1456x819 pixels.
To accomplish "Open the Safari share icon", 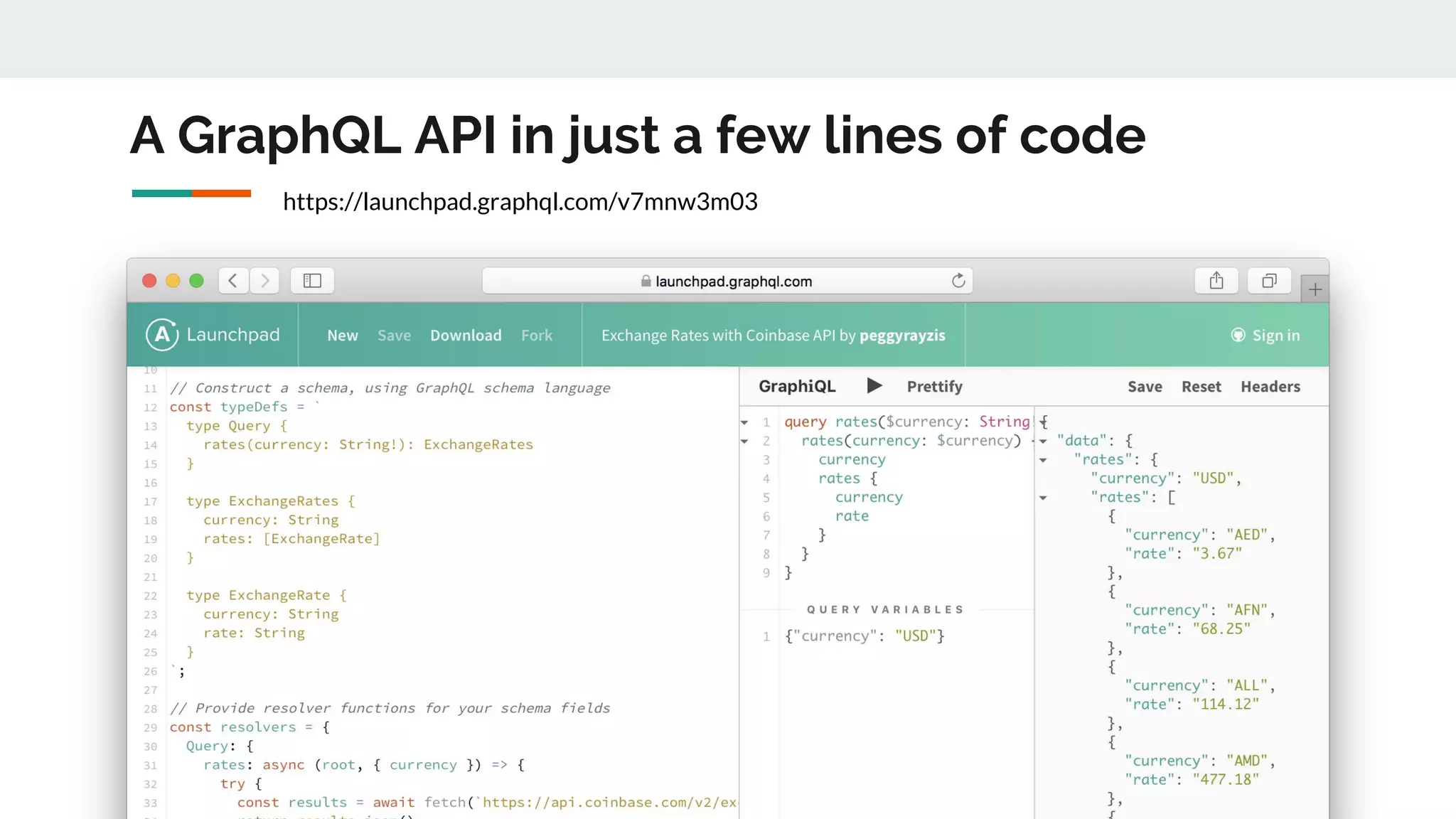I will 1216,281.
